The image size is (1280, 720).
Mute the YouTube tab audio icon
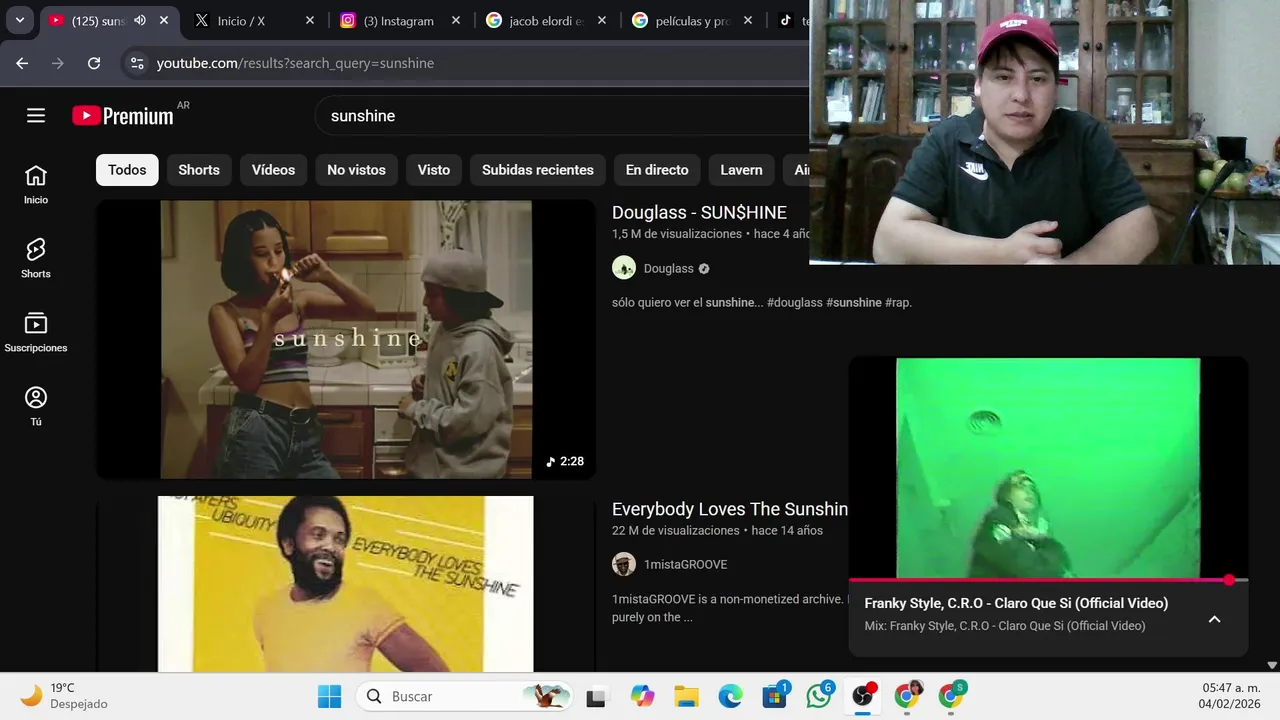[140, 20]
